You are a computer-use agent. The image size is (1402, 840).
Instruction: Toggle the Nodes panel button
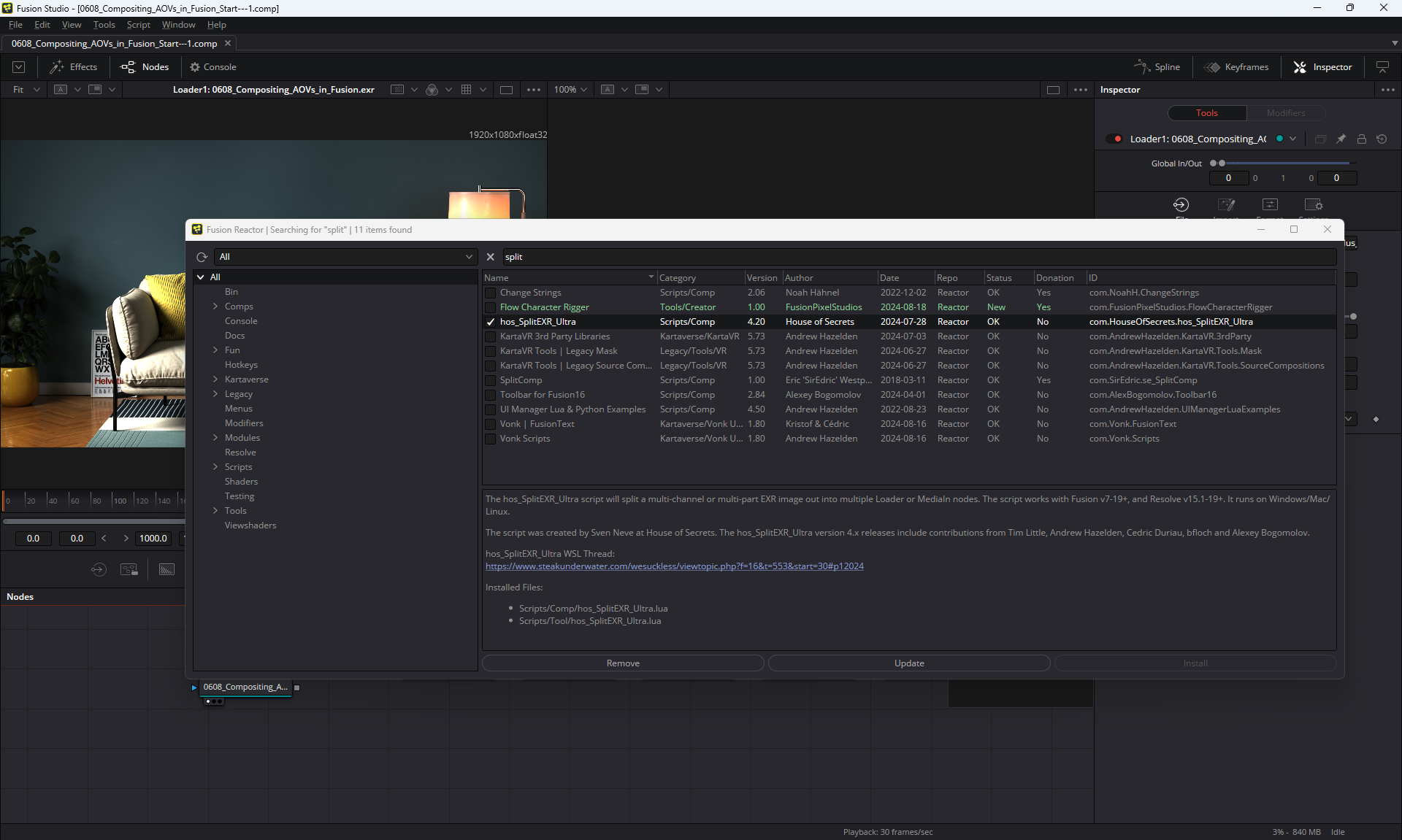(x=145, y=67)
